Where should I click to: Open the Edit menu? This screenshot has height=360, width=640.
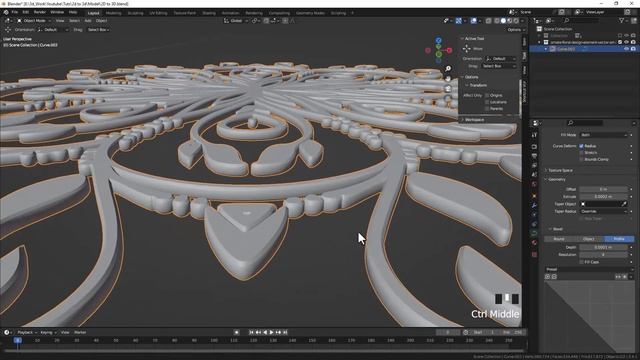pos(26,12)
